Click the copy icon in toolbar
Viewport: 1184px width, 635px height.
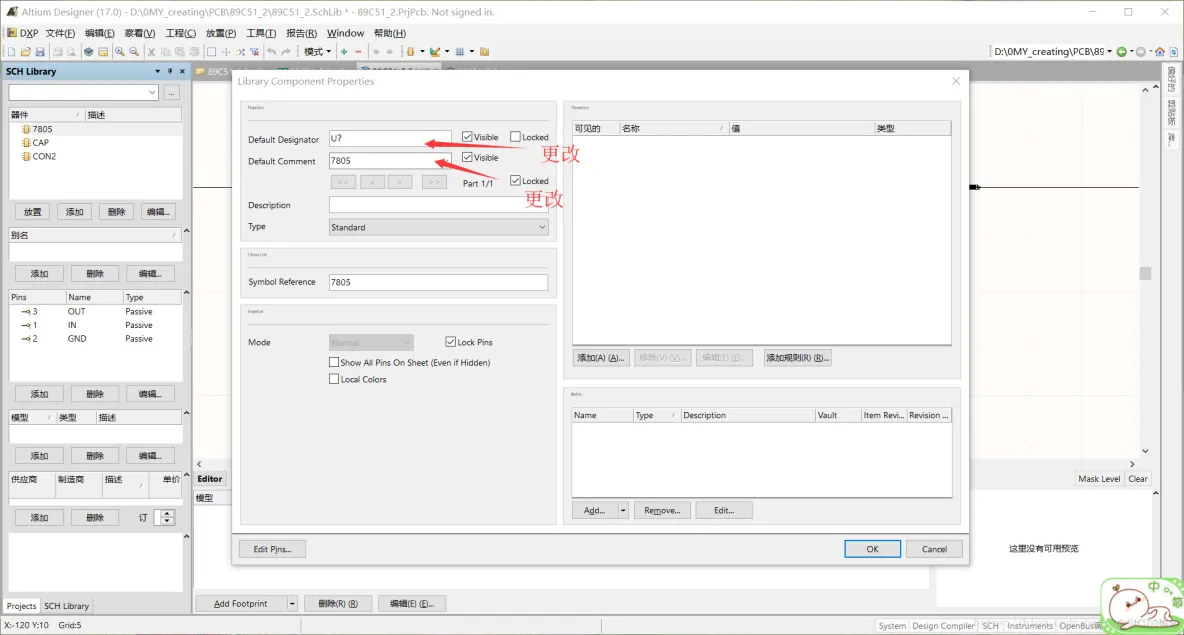click(166, 52)
